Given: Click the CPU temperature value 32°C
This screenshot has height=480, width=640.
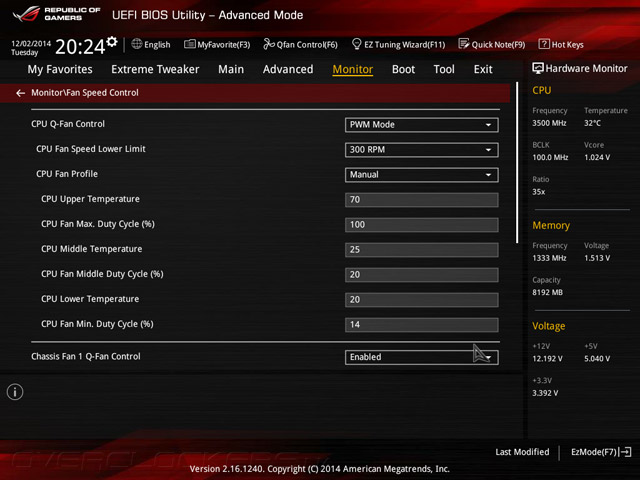Looking at the screenshot, I should pos(592,123).
